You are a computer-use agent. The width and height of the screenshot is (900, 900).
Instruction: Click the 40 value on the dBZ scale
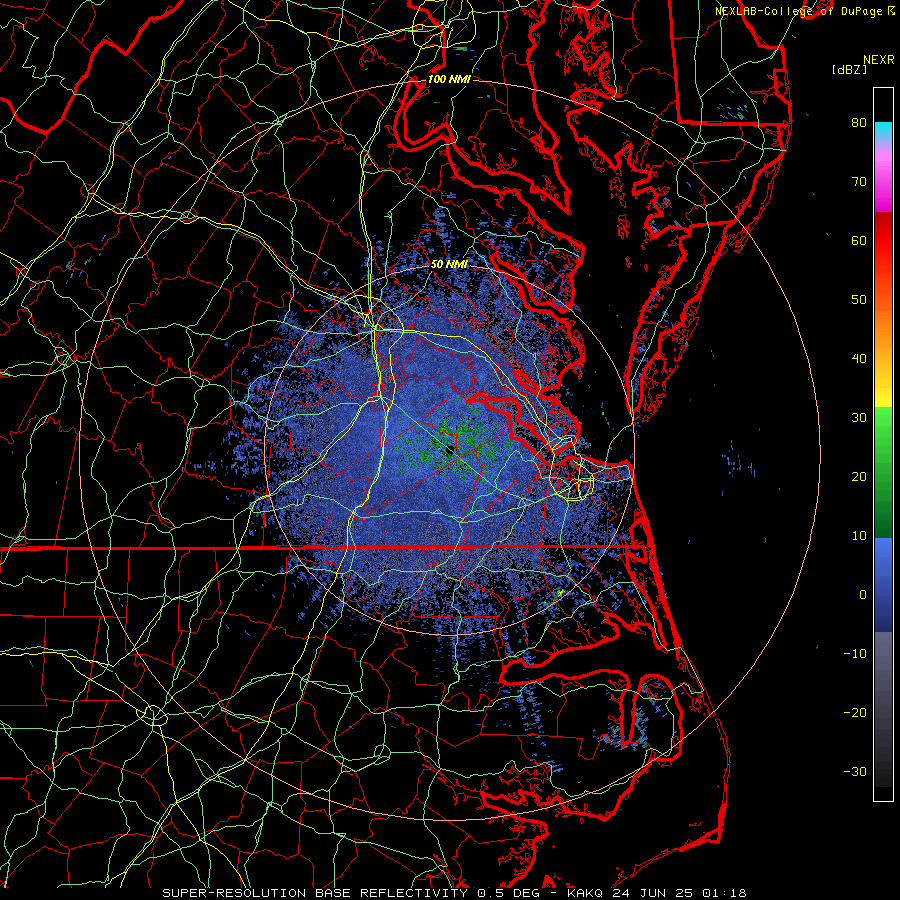(859, 359)
